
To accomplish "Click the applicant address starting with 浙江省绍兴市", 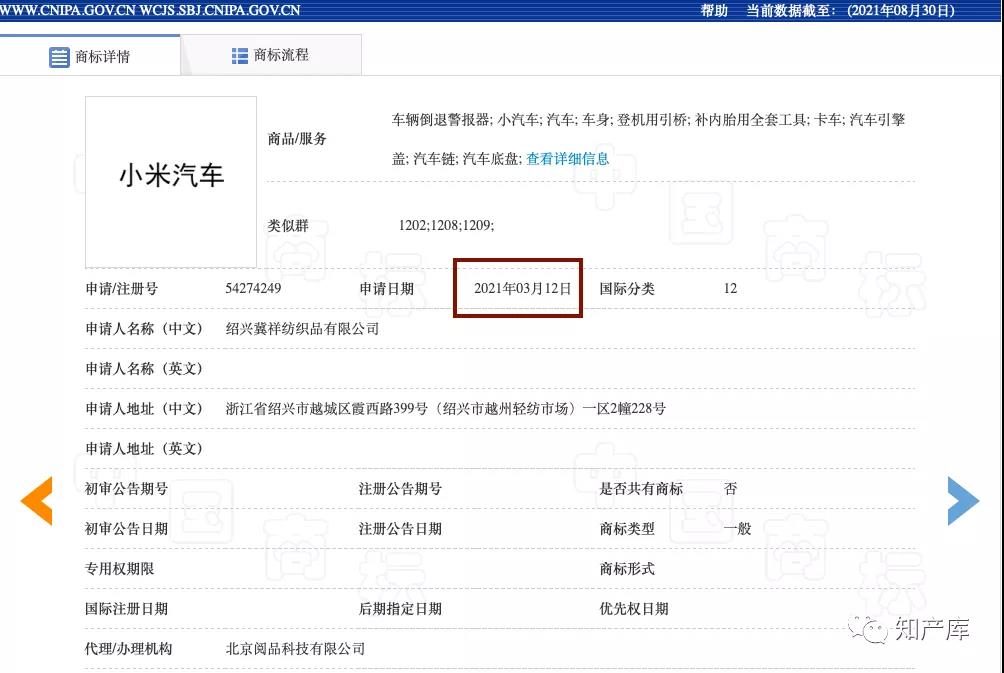I will tap(446, 409).
